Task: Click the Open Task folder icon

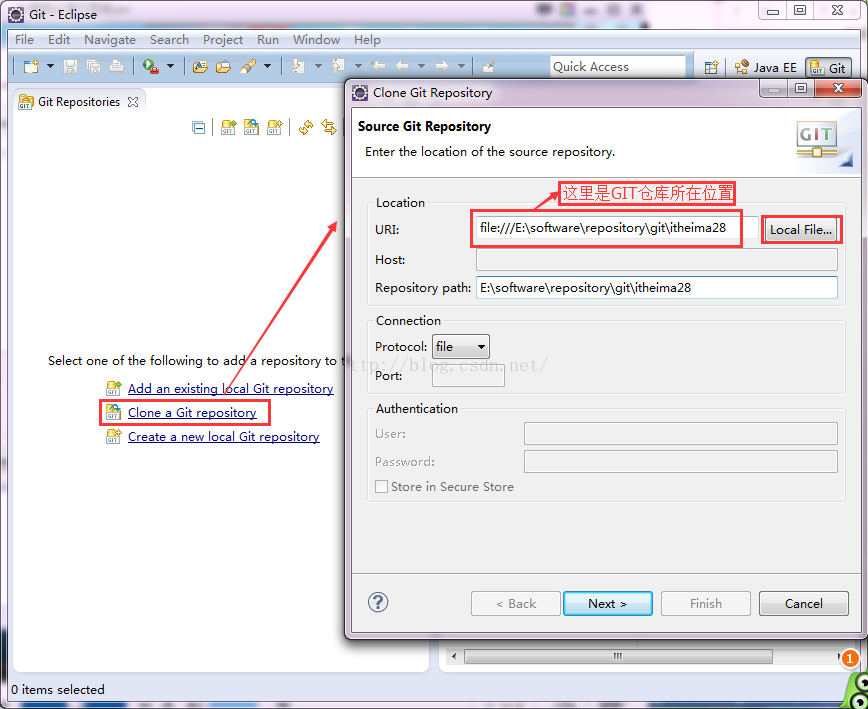Action: [223, 67]
